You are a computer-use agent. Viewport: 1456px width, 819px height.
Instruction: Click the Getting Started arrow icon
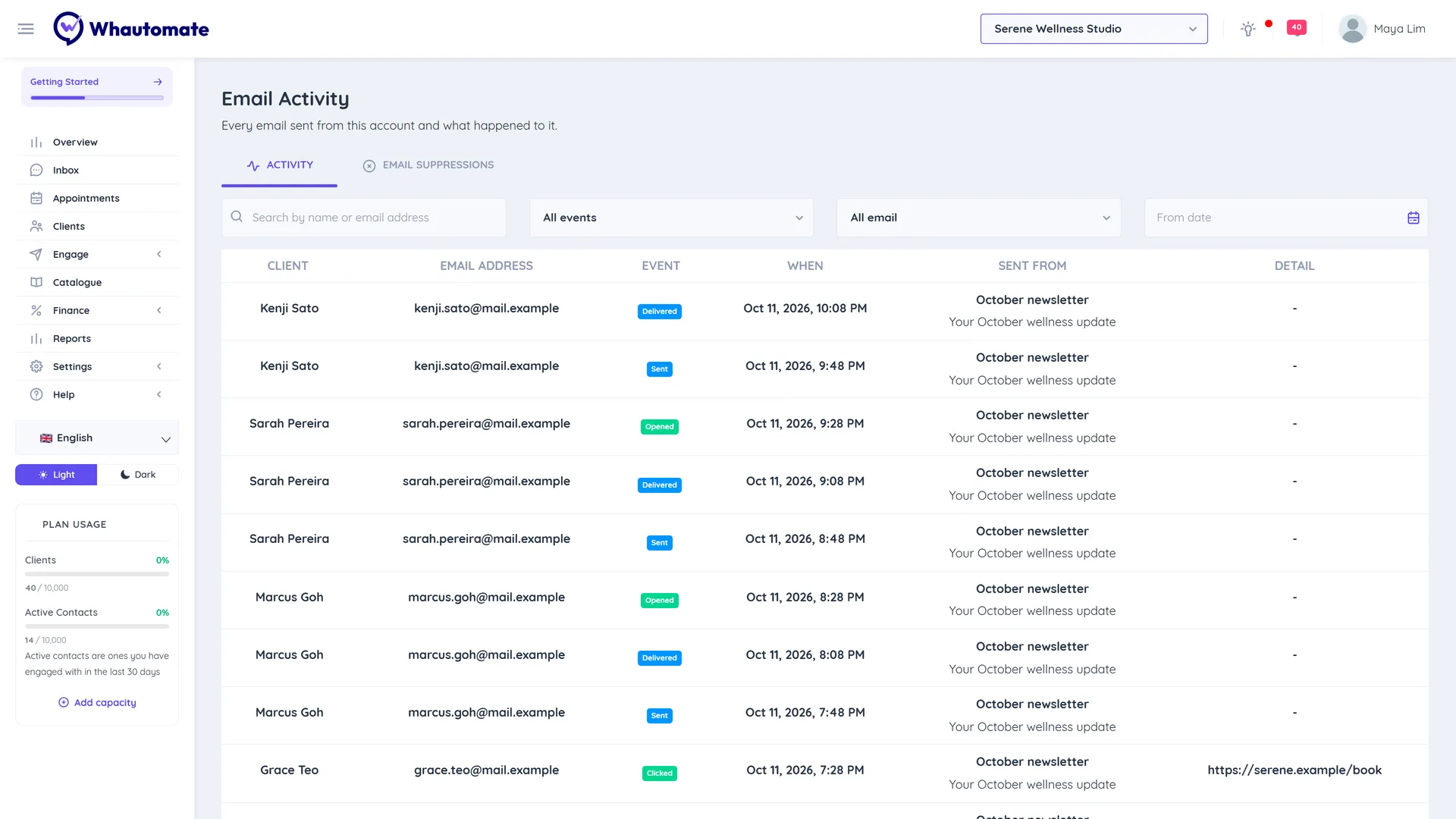(x=158, y=82)
